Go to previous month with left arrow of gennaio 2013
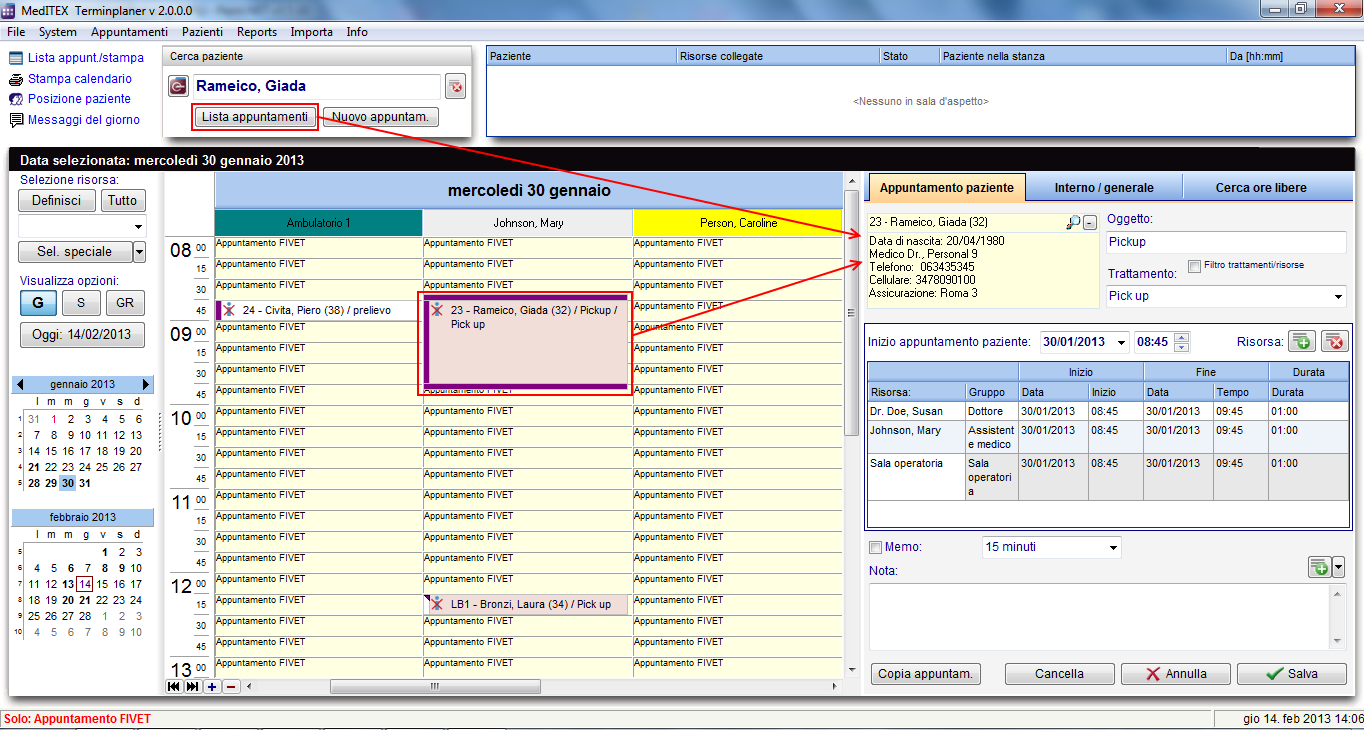The image size is (1364, 730). click(x=18, y=385)
